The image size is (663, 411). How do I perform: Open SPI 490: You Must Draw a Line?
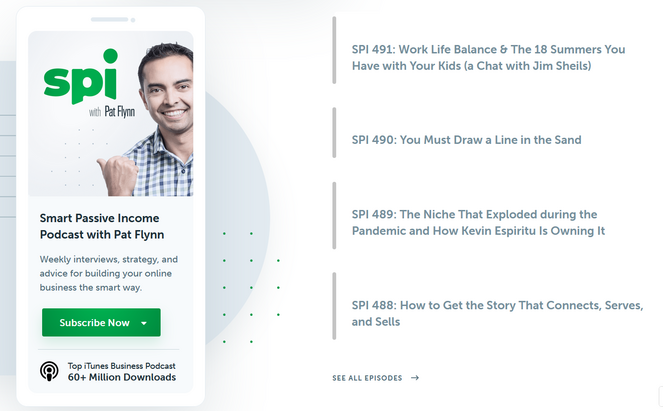pyautogui.click(x=466, y=140)
